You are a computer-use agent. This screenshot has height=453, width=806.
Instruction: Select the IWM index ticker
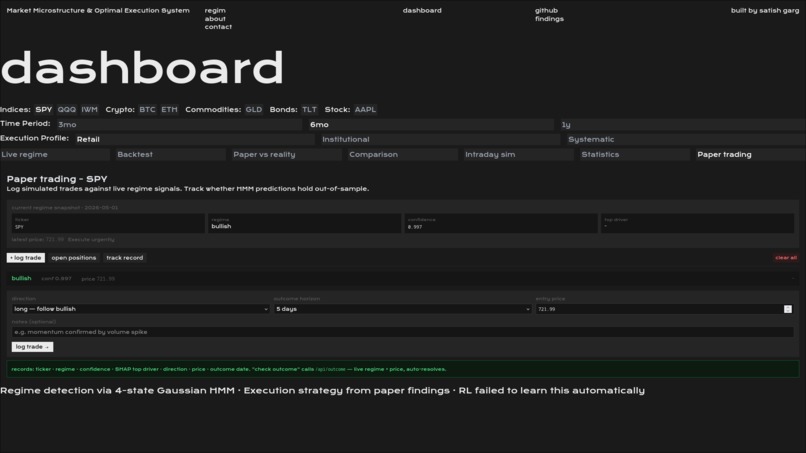pyautogui.click(x=89, y=110)
